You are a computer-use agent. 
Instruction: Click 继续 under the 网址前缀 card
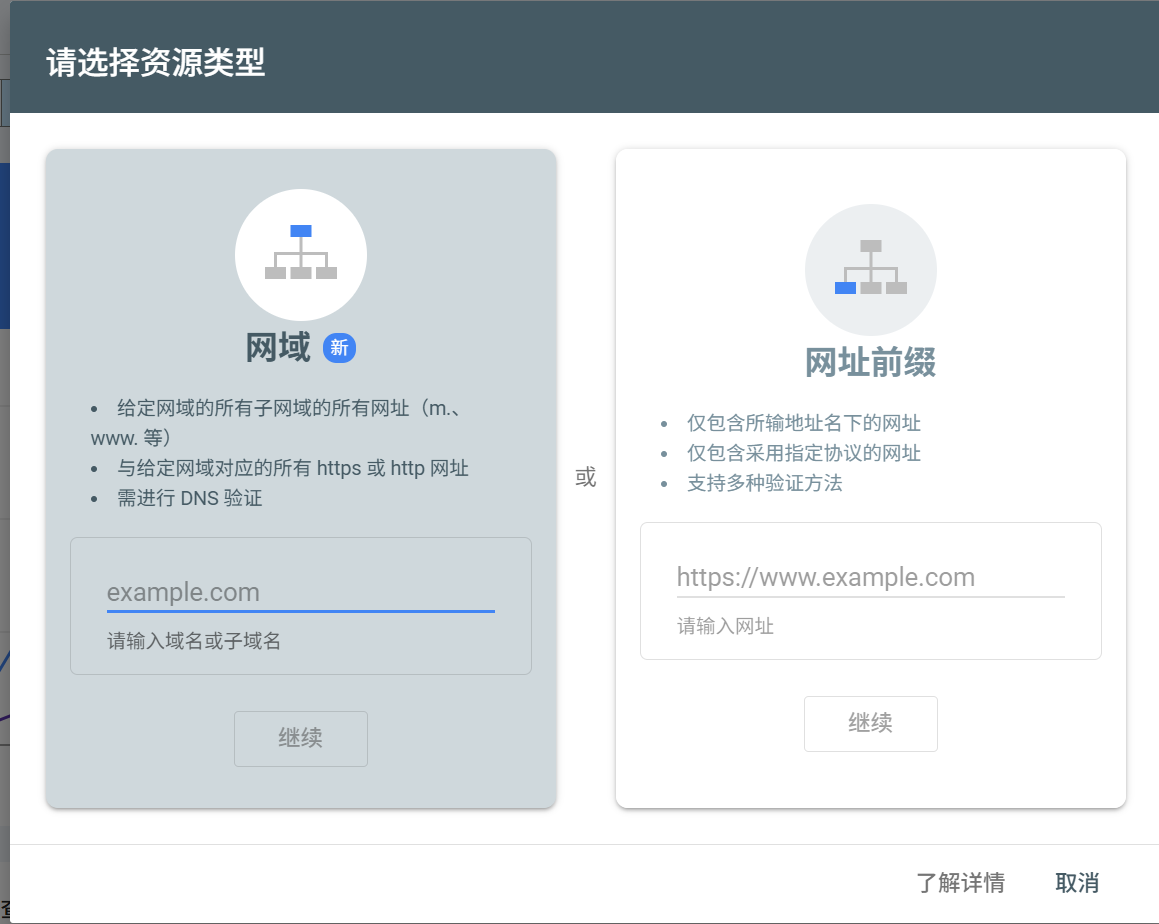[x=871, y=724]
